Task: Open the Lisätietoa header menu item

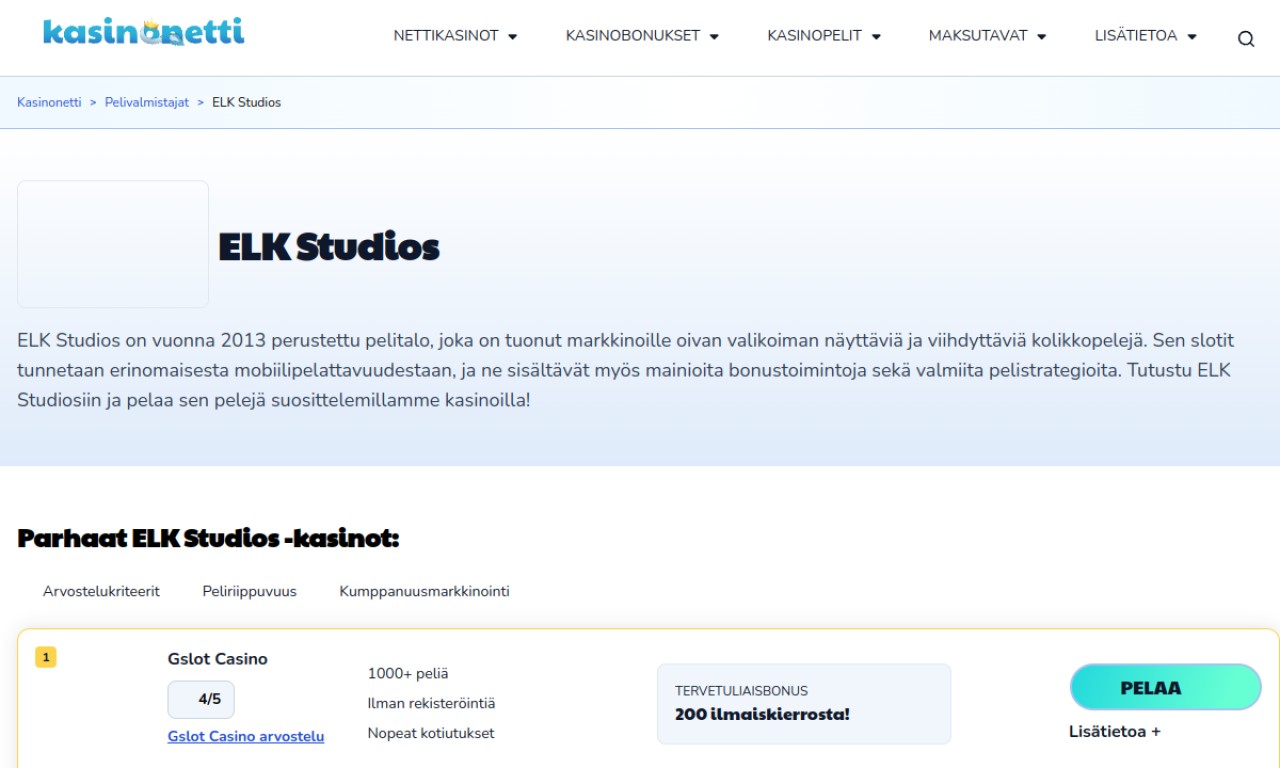Action: [1136, 36]
